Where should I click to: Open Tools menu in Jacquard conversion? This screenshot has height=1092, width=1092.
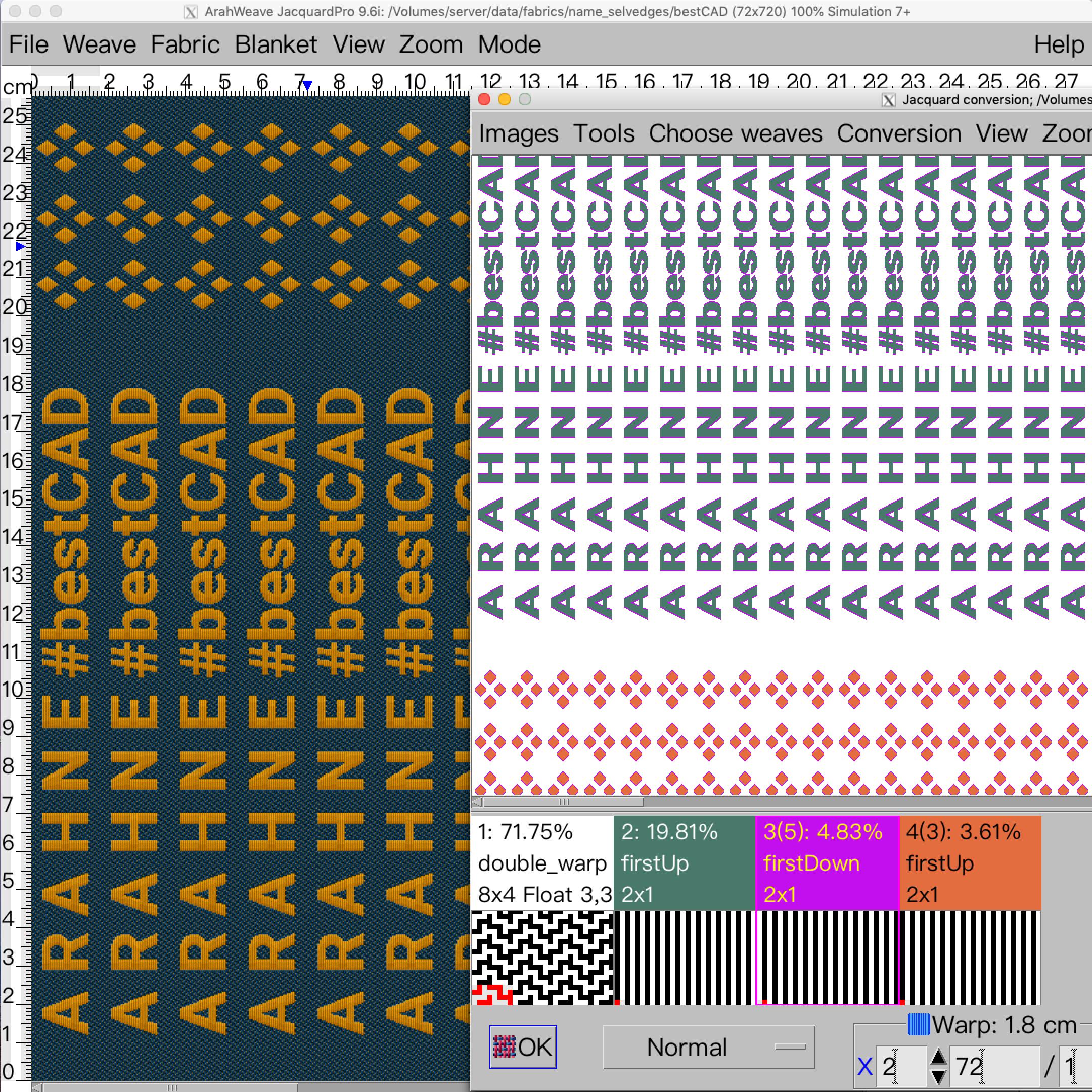click(x=604, y=133)
